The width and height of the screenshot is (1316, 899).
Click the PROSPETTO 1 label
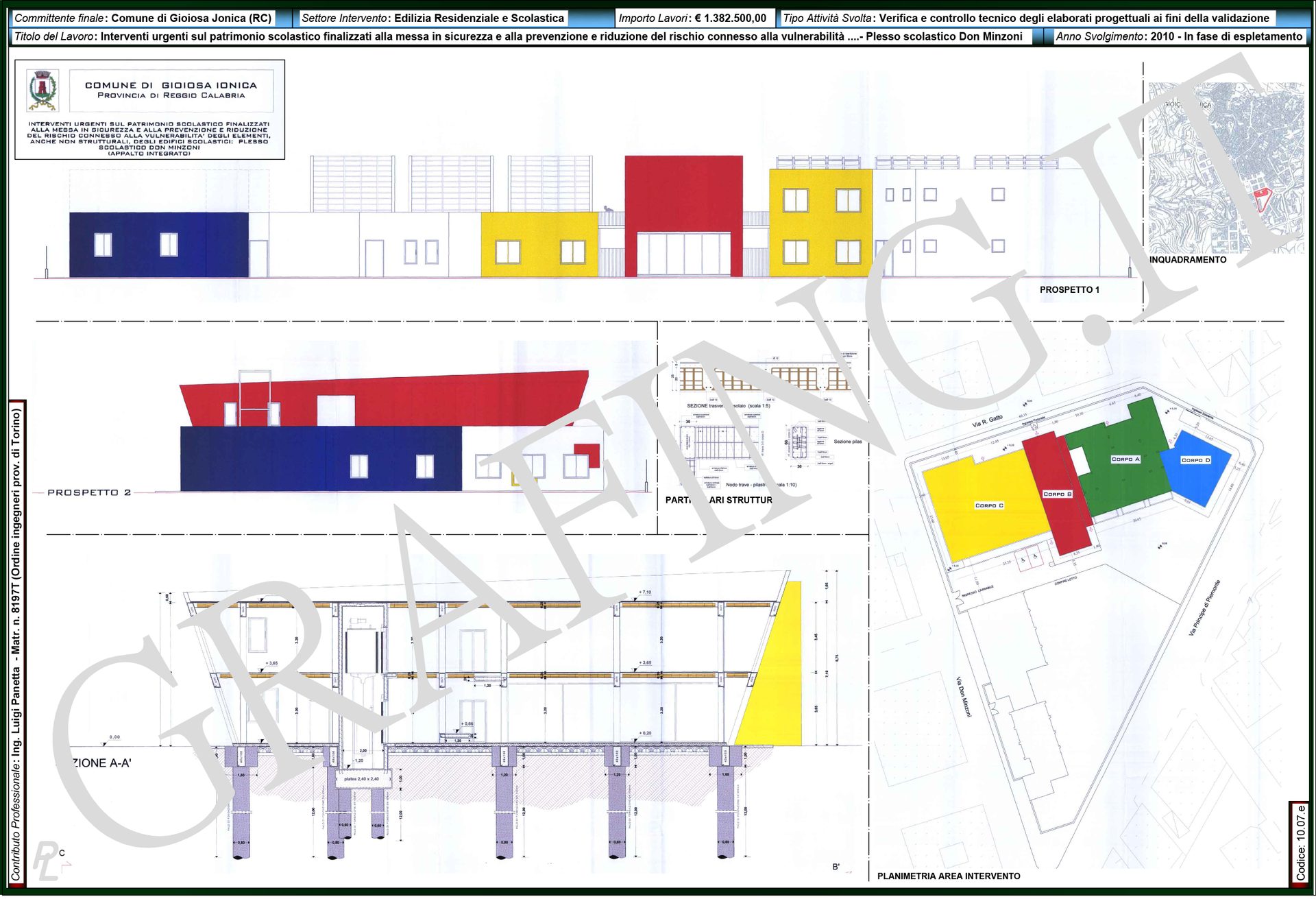point(1069,290)
